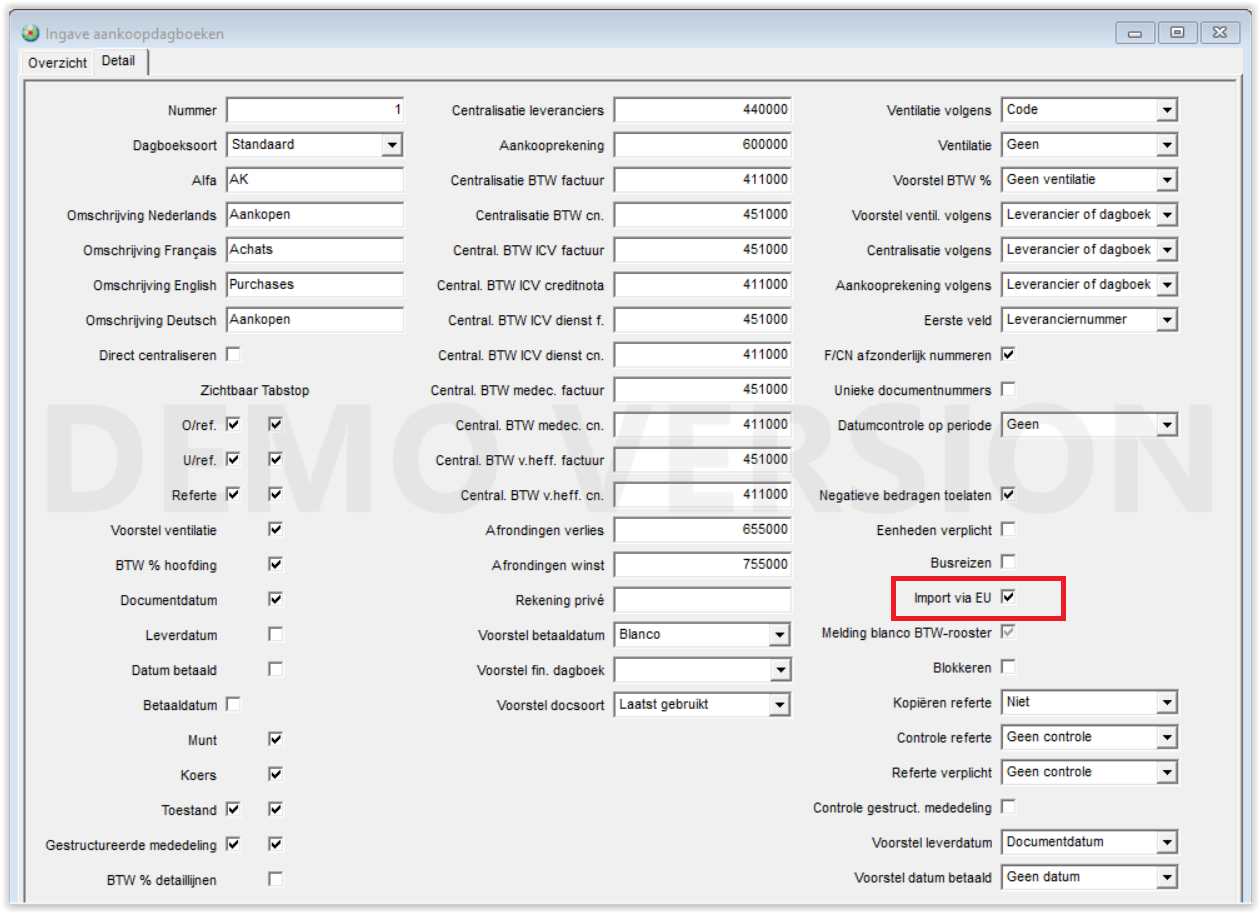Enable the Blokkeren checkbox
1260x913 pixels.
coord(1008,666)
